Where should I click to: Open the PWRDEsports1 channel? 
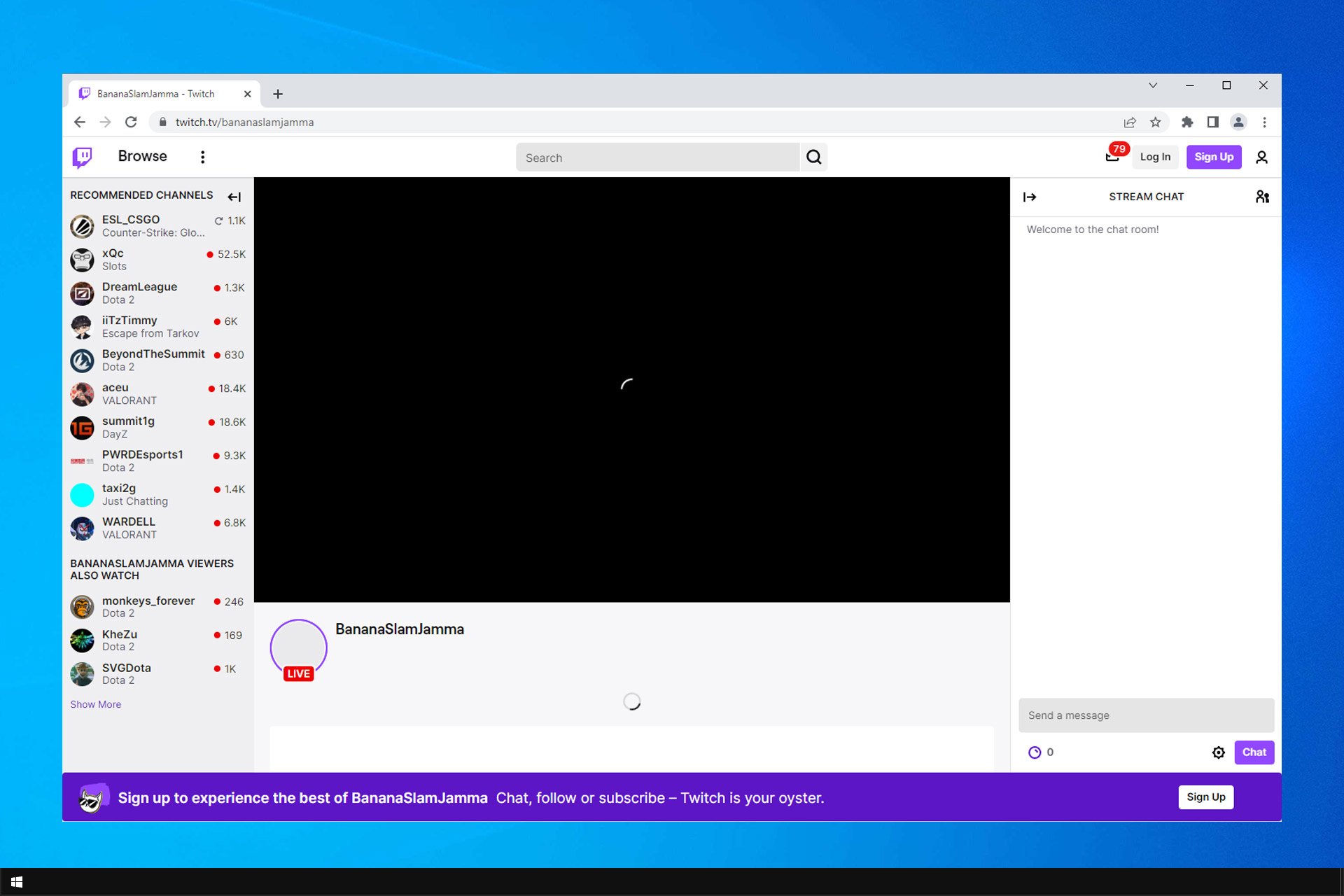(x=158, y=461)
